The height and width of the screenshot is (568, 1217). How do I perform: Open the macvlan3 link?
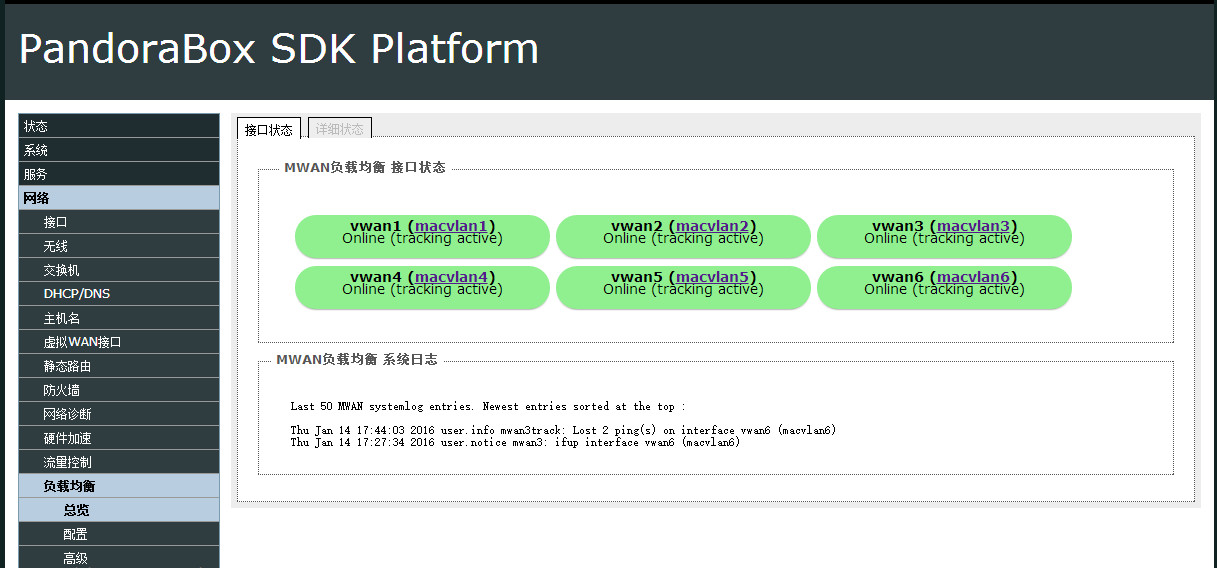click(x=974, y=226)
